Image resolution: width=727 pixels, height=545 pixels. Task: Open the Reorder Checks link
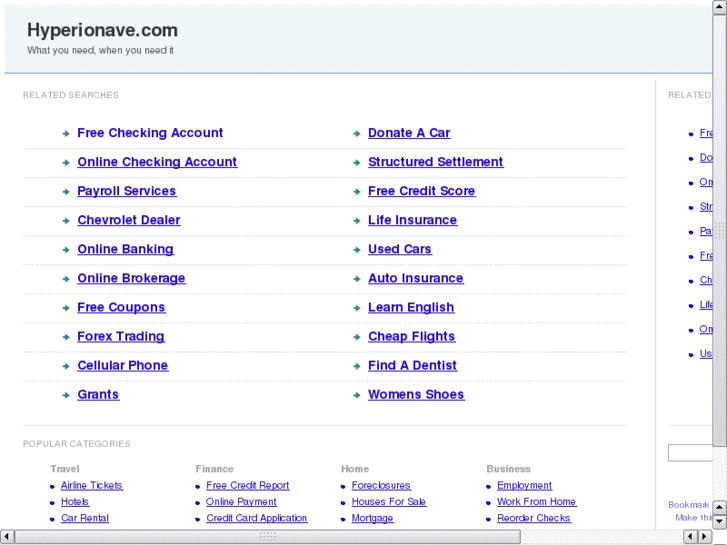click(x=534, y=518)
